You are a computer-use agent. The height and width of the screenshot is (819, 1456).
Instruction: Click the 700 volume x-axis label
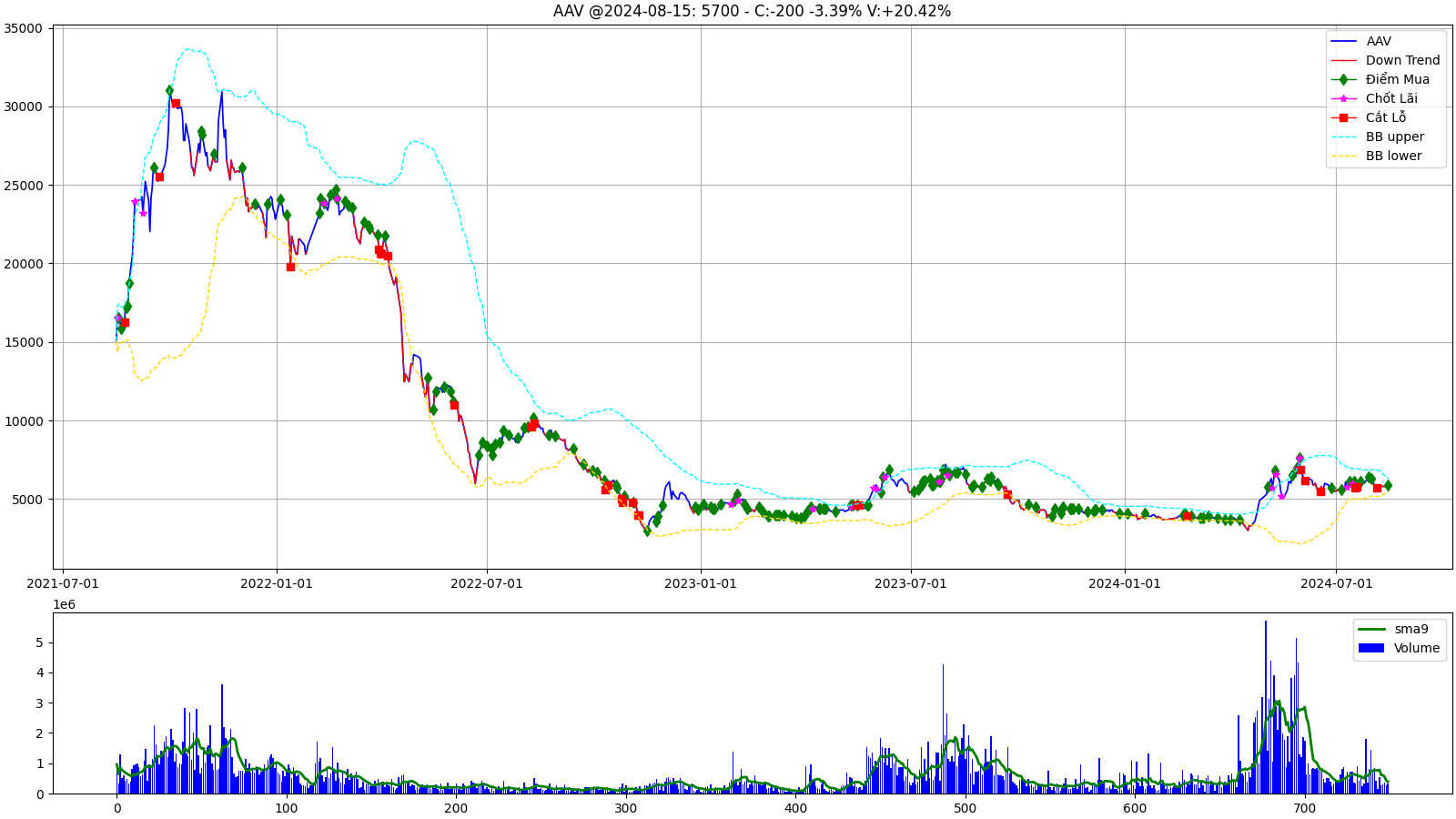pos(1304,808)
